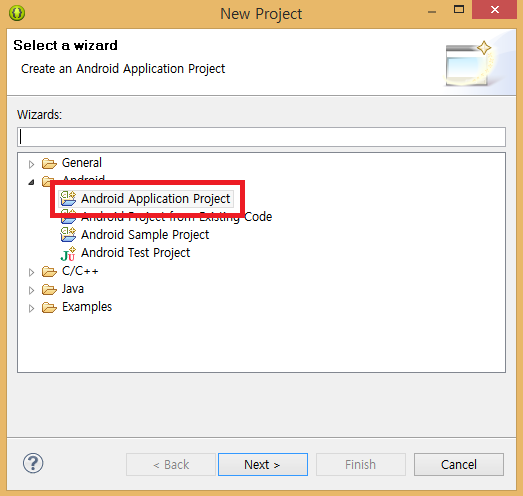Maximize the New Project dialog
The image size is (523, 496).
(459, 10)
